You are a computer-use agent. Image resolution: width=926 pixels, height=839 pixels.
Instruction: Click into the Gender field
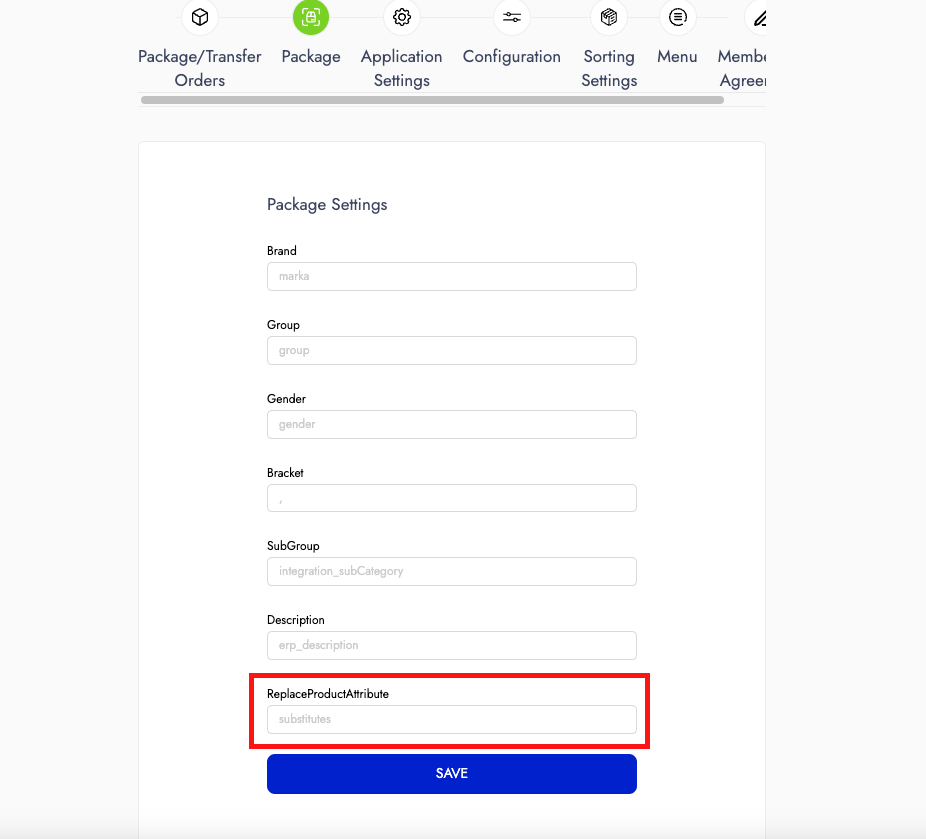(452, 425)
